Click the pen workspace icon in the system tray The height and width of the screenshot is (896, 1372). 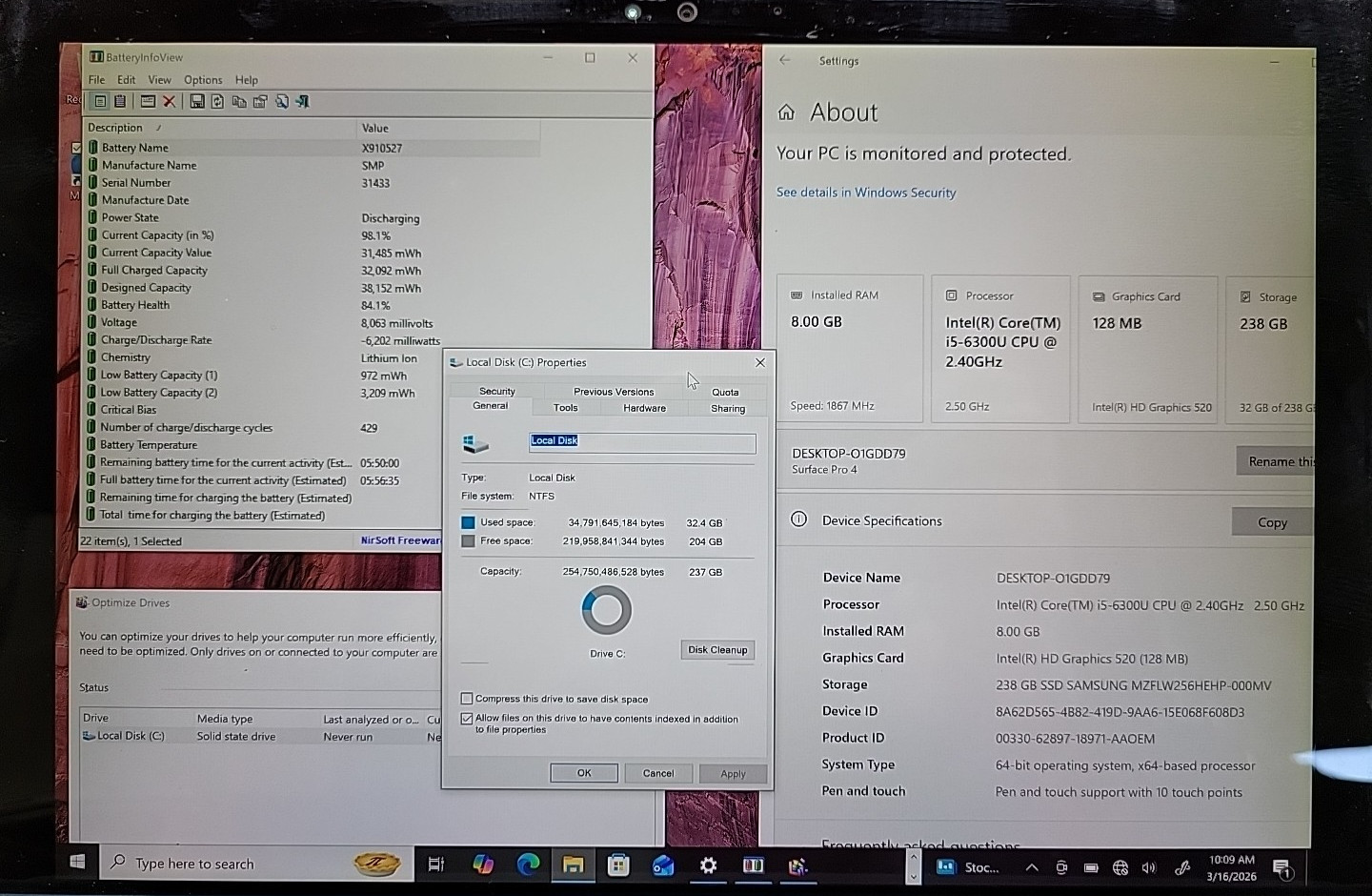1182,867
